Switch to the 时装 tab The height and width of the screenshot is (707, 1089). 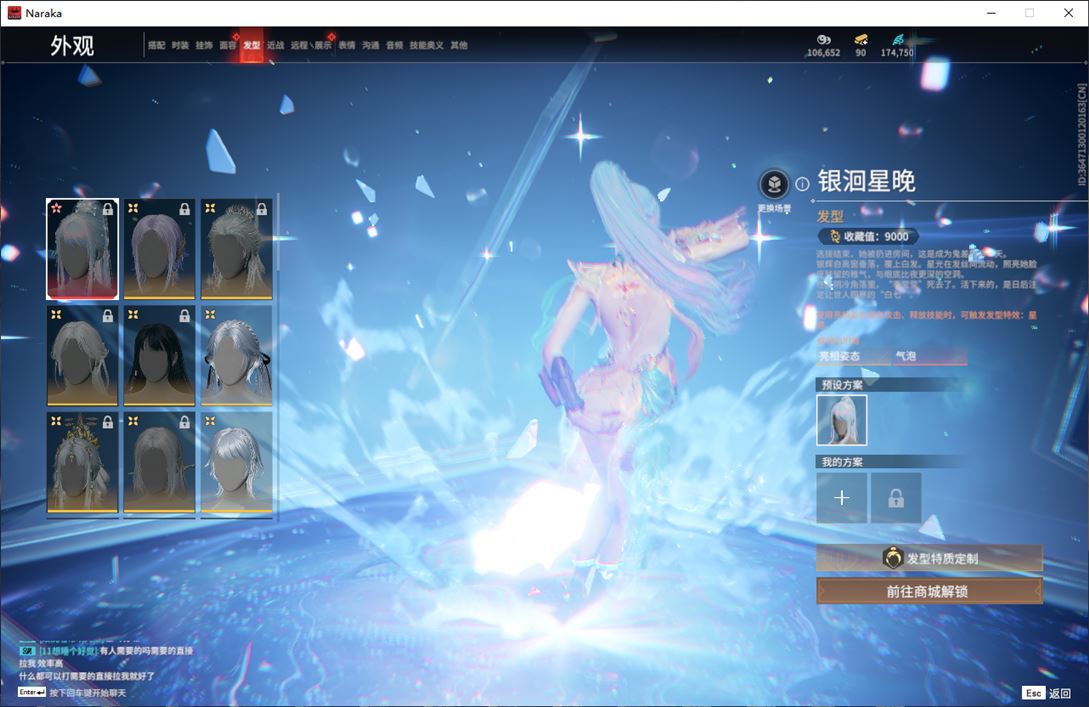180,45
